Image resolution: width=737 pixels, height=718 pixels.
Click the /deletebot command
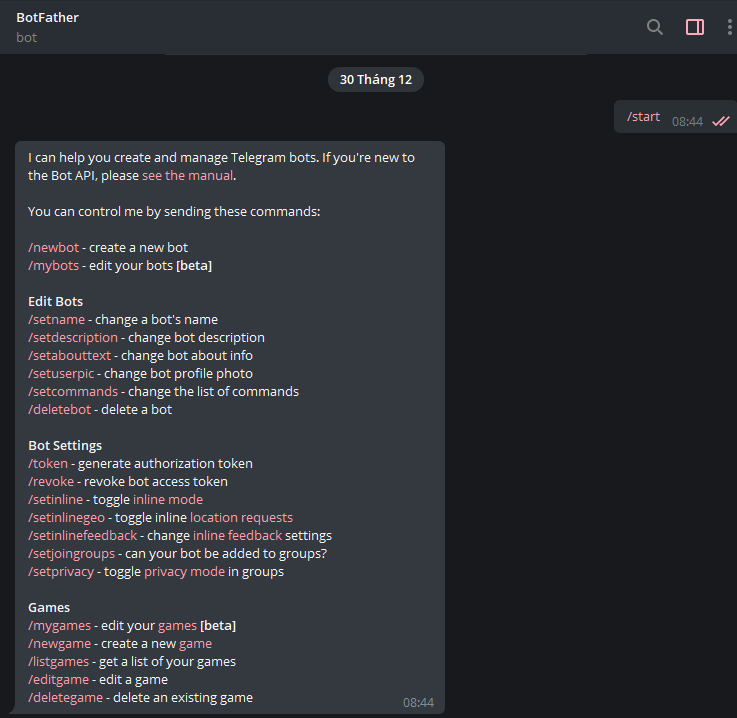tap(59, 409)
